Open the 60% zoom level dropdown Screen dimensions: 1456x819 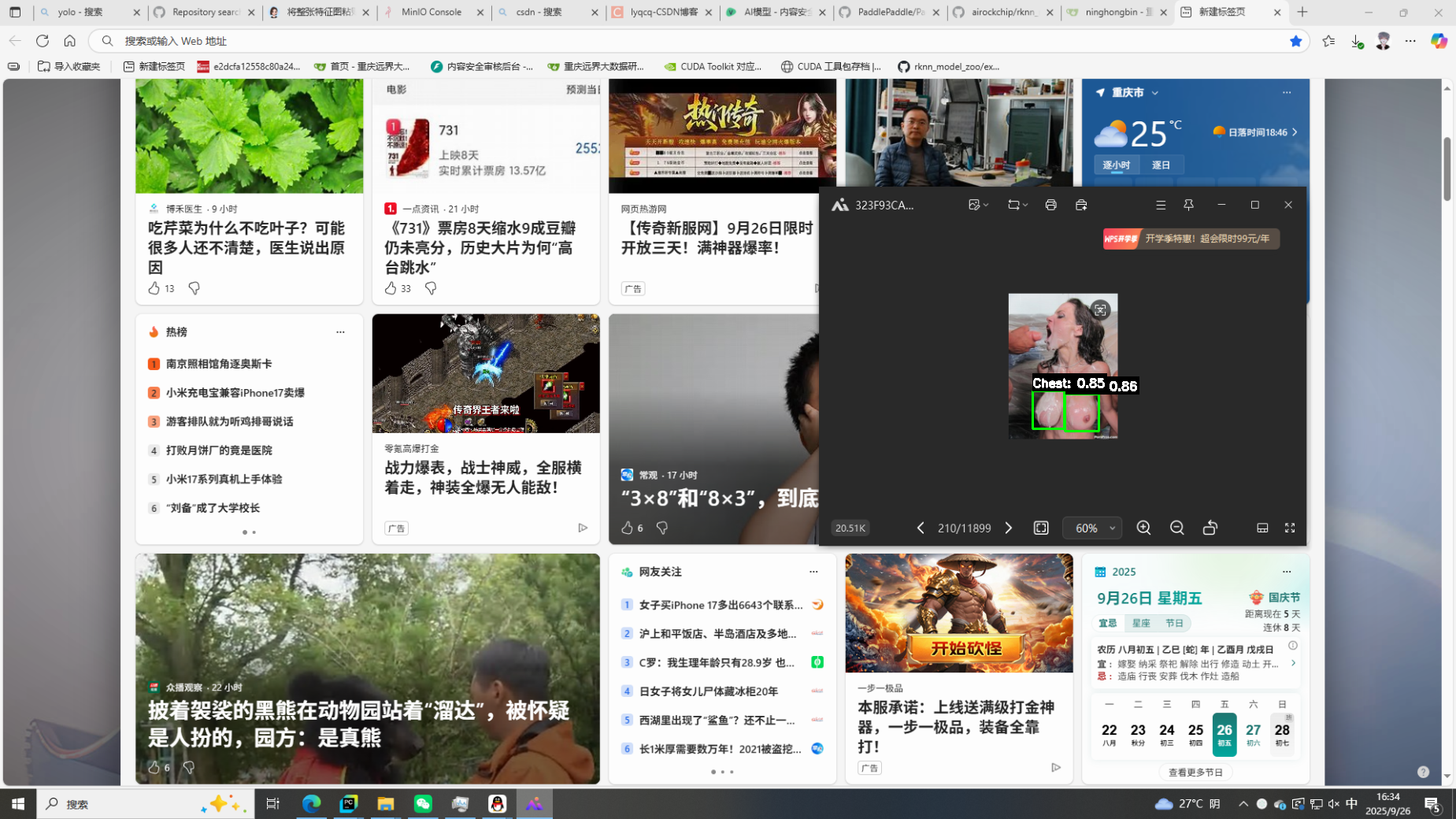click(1092, 528)
